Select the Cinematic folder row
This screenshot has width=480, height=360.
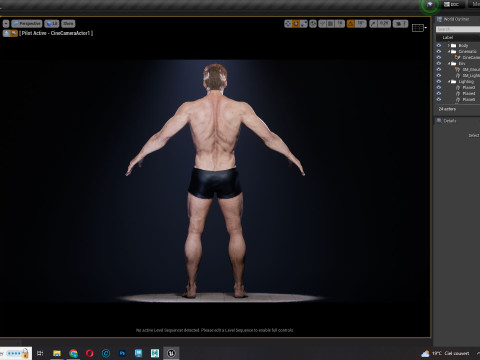[x=467, y=51]
